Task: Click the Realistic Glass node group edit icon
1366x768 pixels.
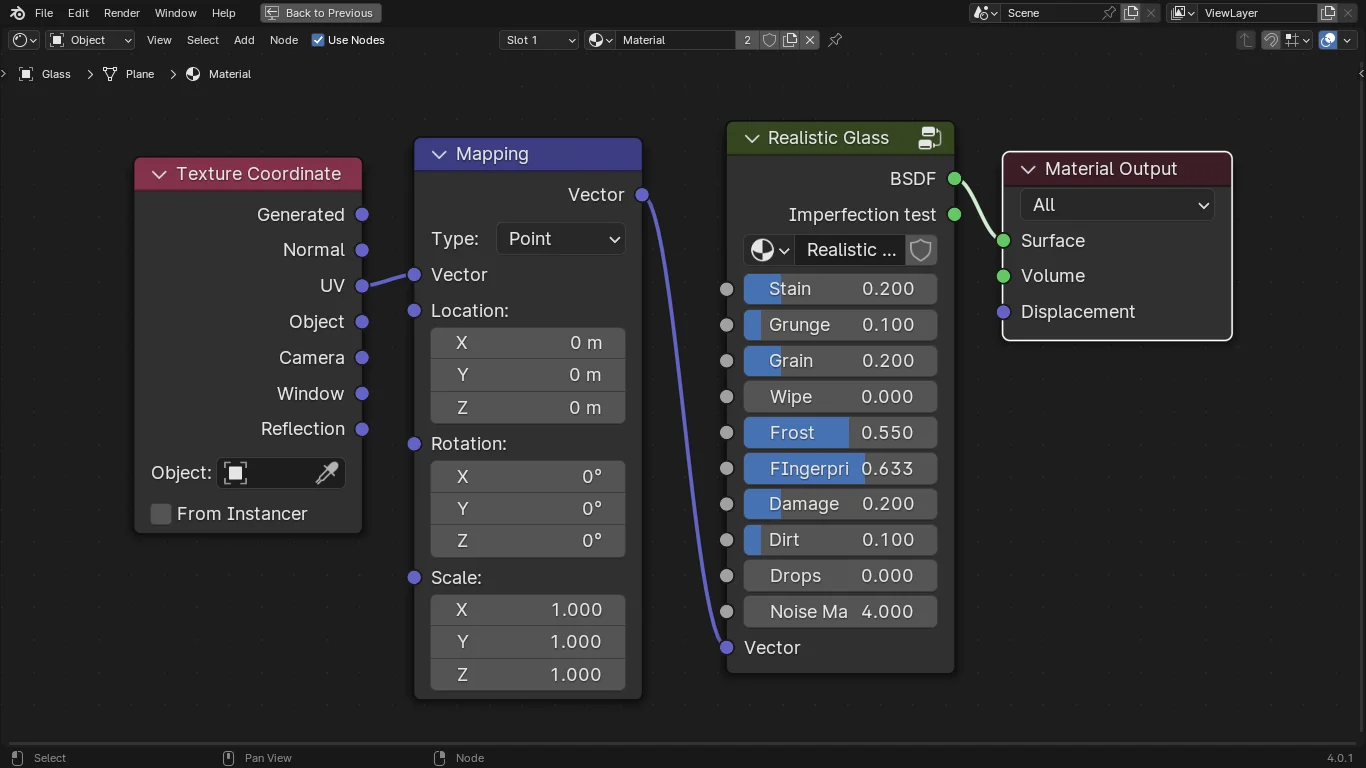Action: coord(929,138)
